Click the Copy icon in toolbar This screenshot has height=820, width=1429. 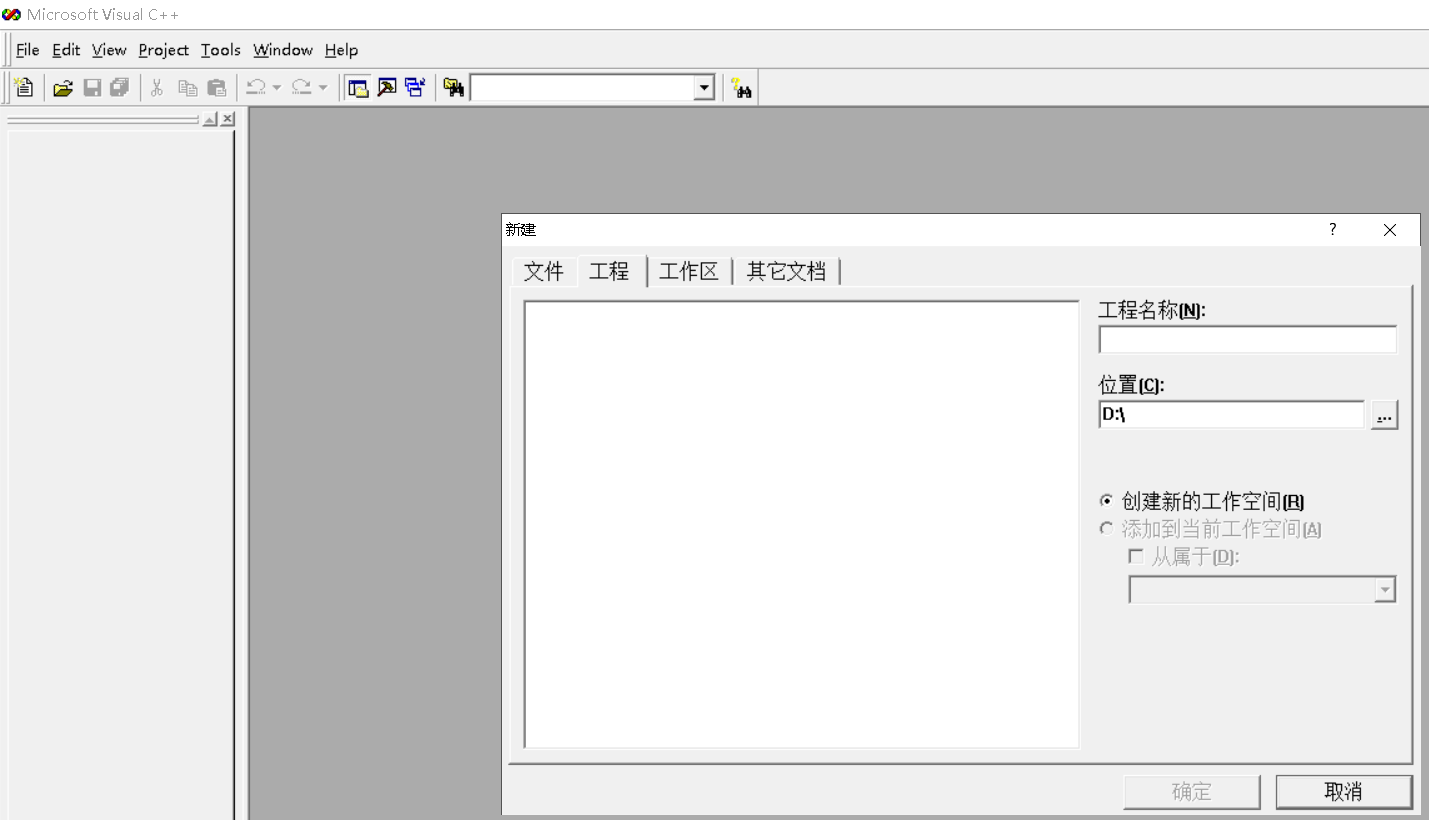(x=187, y=88)
